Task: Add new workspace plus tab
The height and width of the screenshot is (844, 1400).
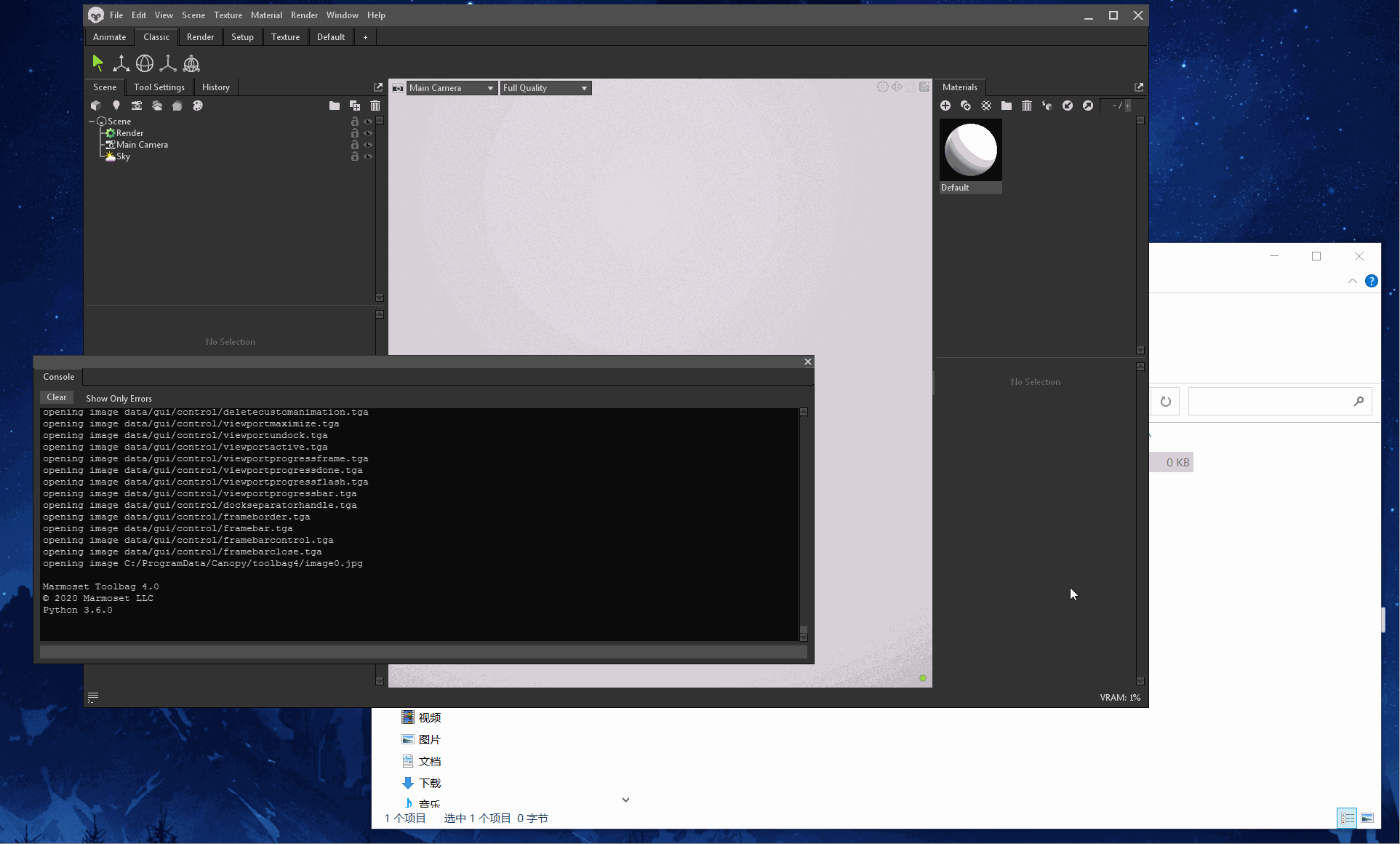Action: (x=365, y=37)
